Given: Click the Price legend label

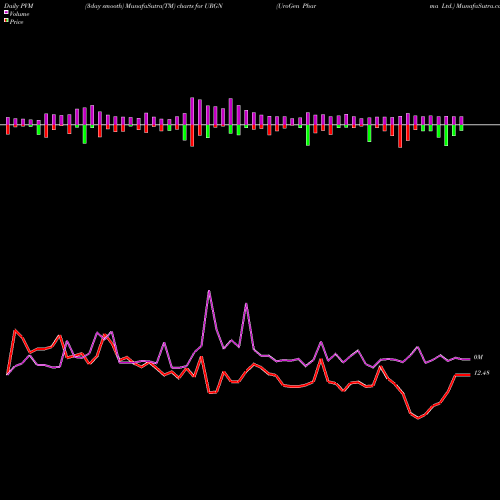Looking at the screenshot, I should pos(16,22).
